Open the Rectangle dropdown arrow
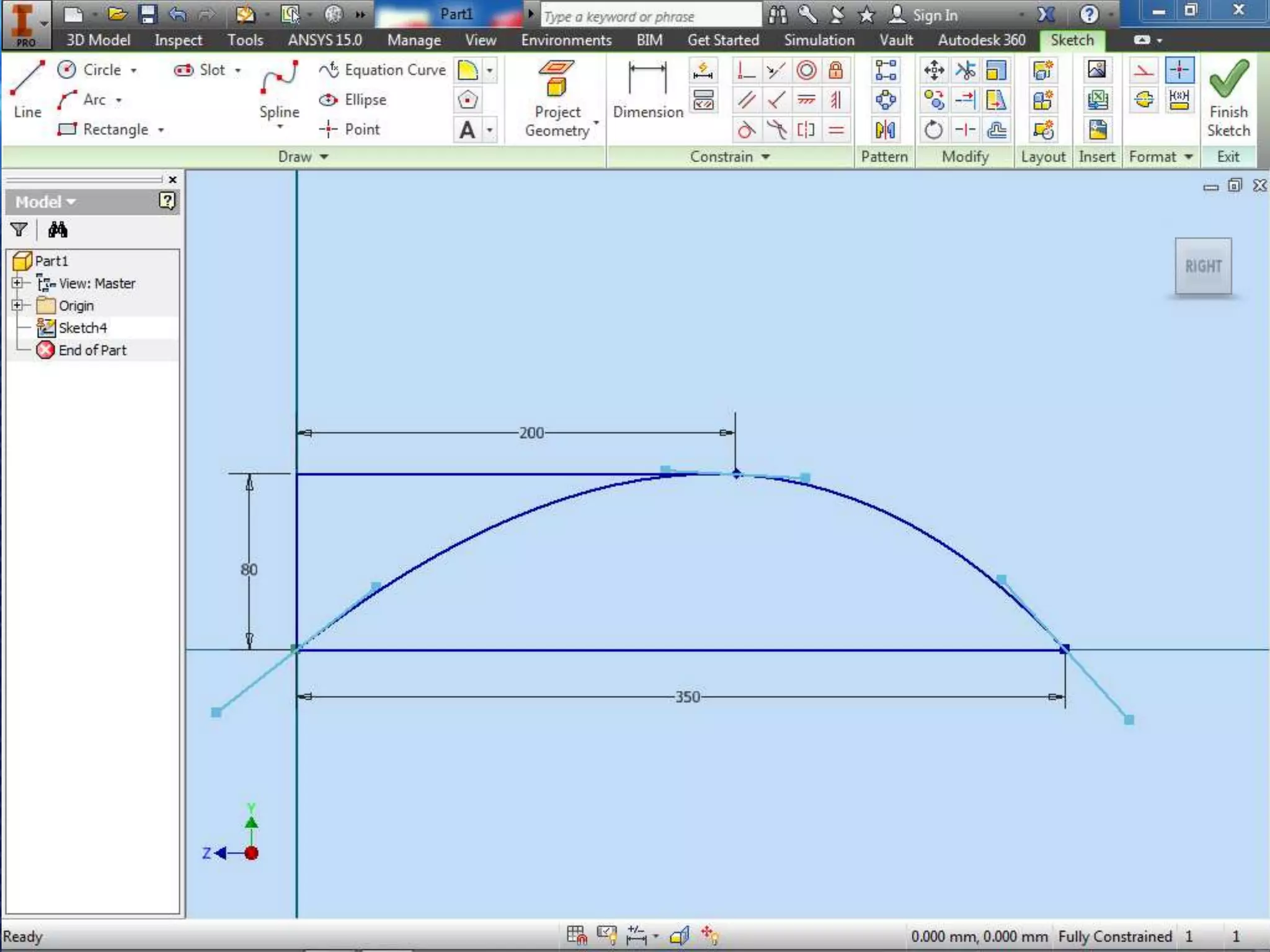1270x952 pixels. coord(161,130)
